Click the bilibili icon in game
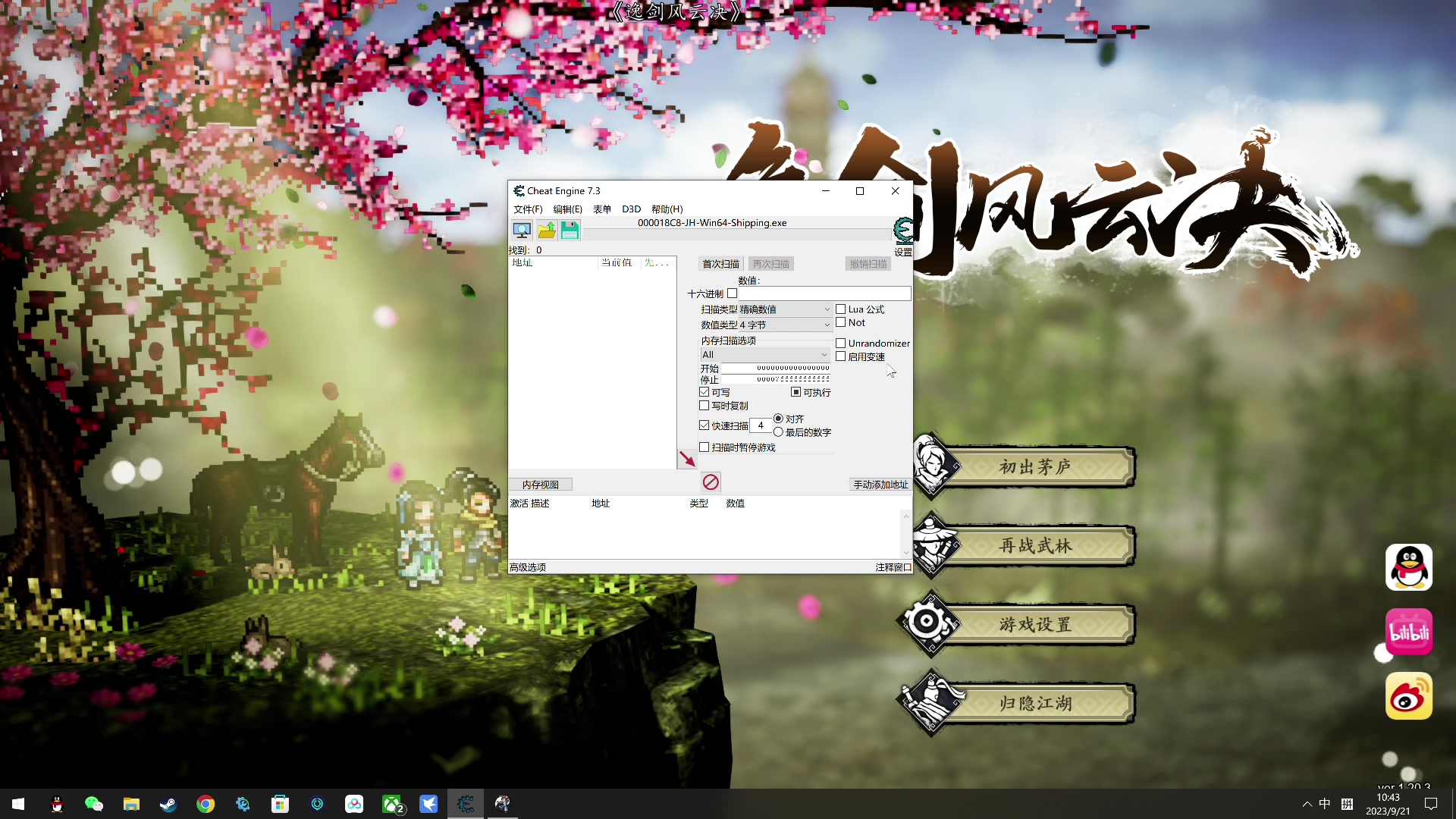Screen dimensions: 1456x819 click(x=1409, y=632)
